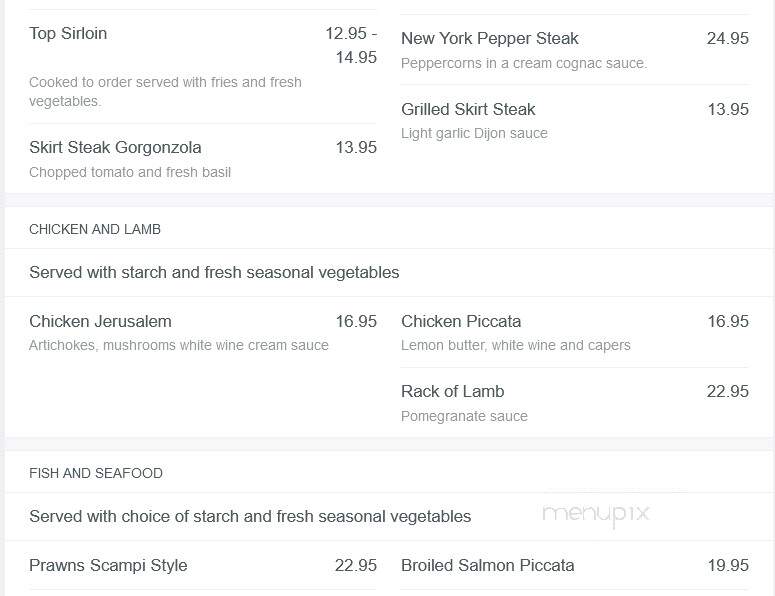Click the Top Sirloin menu item
This screenshot has height=596, width=775.
point(68,34)
